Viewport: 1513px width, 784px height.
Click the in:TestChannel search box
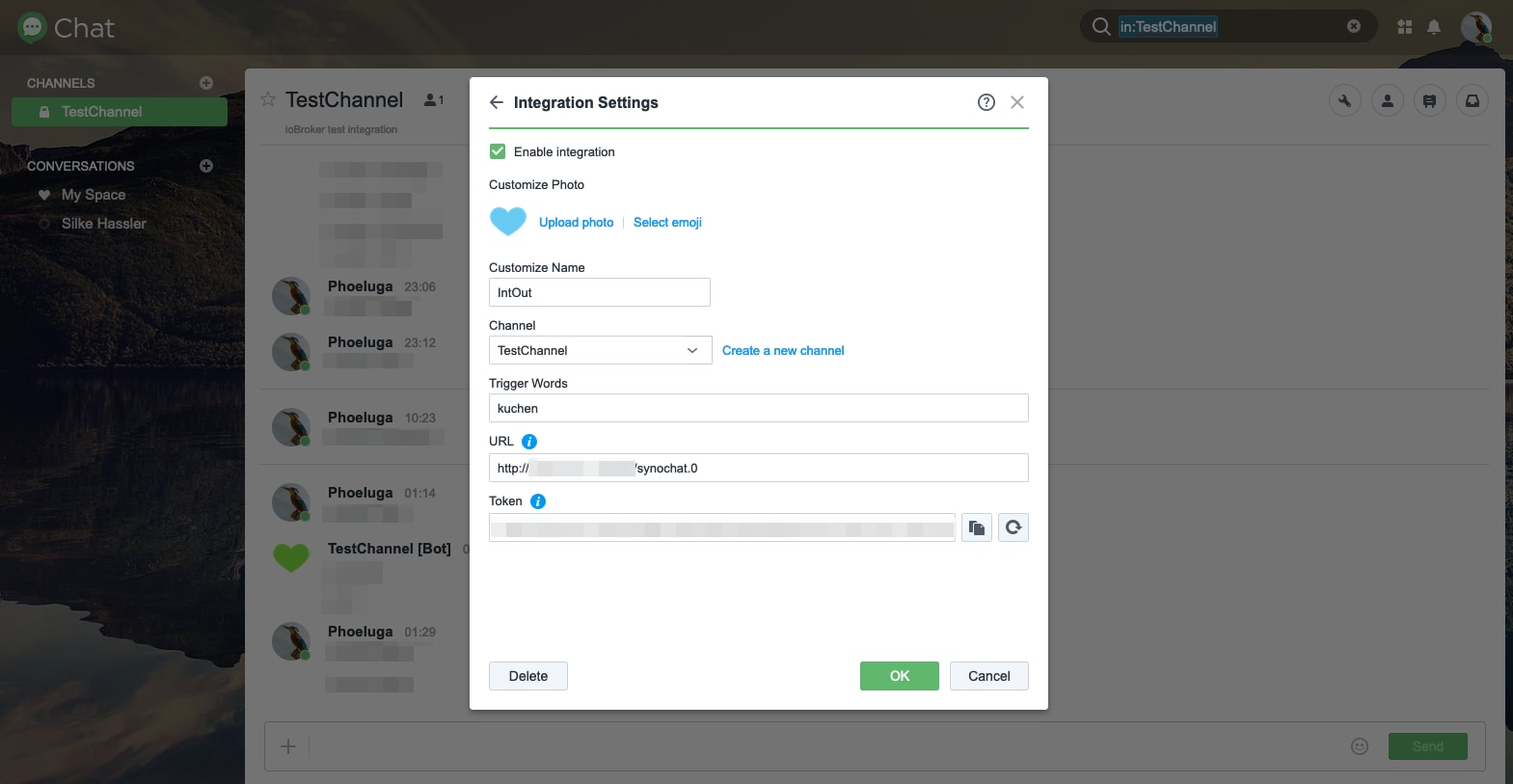pos(1229,27)
